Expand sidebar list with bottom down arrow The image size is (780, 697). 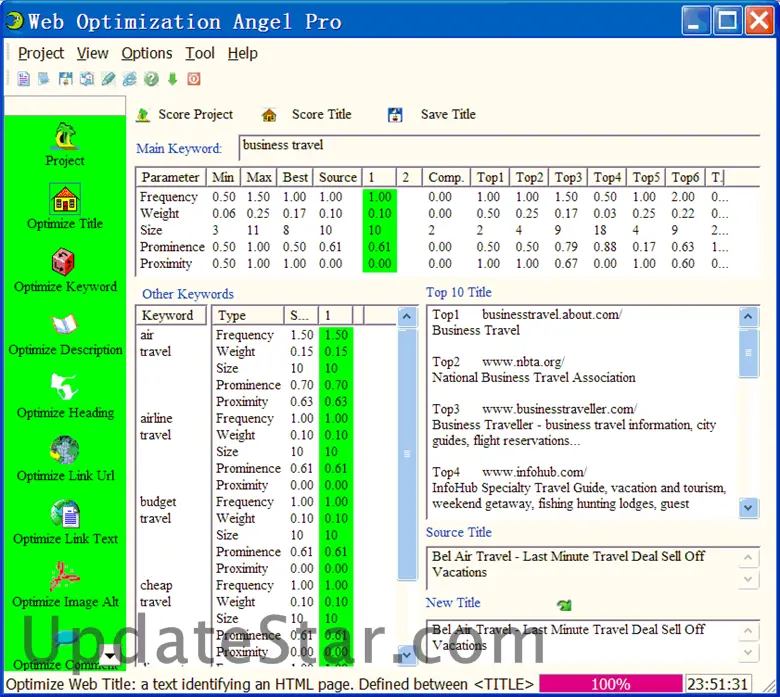click(x=108, y=655)
